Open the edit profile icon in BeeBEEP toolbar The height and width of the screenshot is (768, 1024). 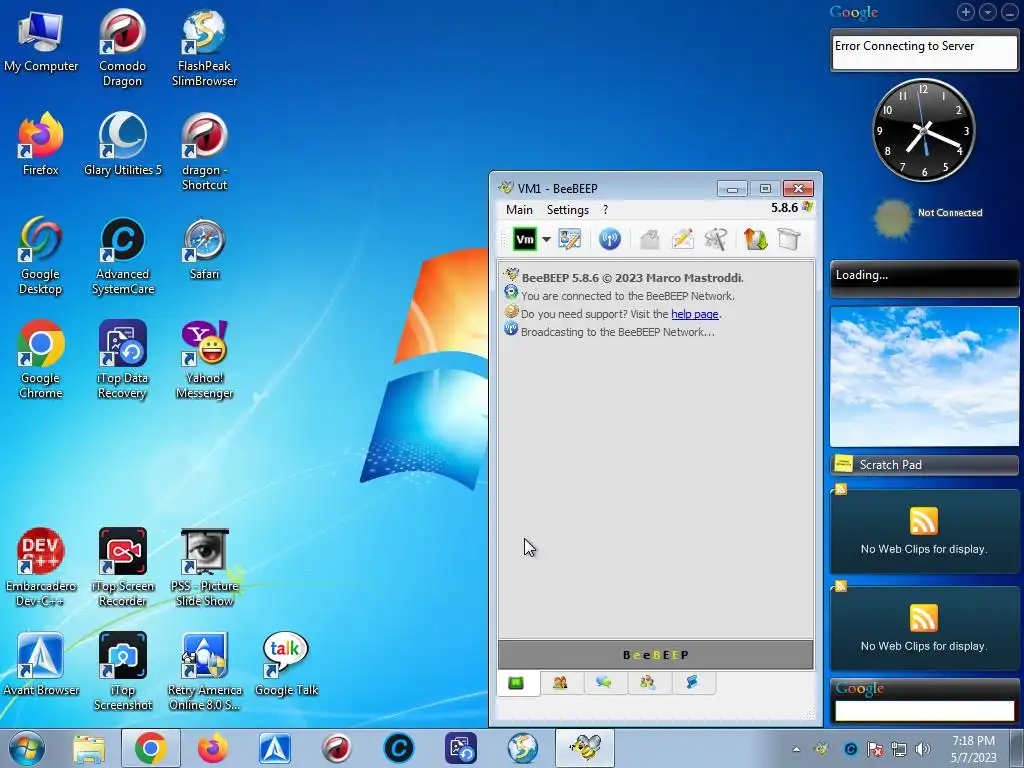pyautogui.click(x=569, y=240)
